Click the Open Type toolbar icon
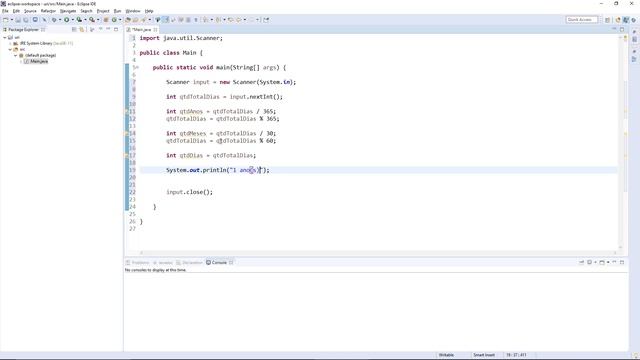Image resolution: width=640 pixels, height=360 pixels. click(x=128, y=20)
